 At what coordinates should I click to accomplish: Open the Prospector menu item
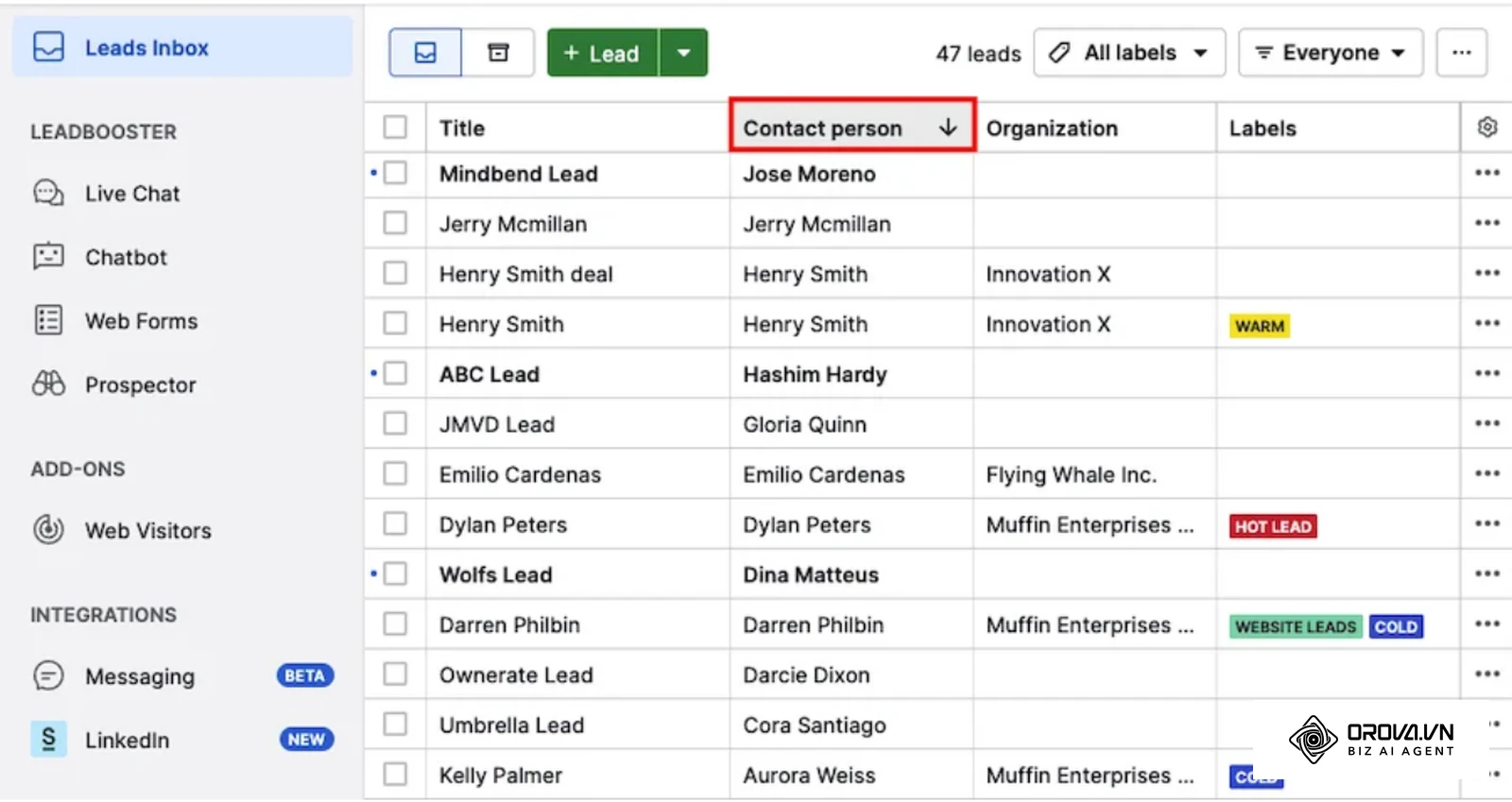click(141, 385)
